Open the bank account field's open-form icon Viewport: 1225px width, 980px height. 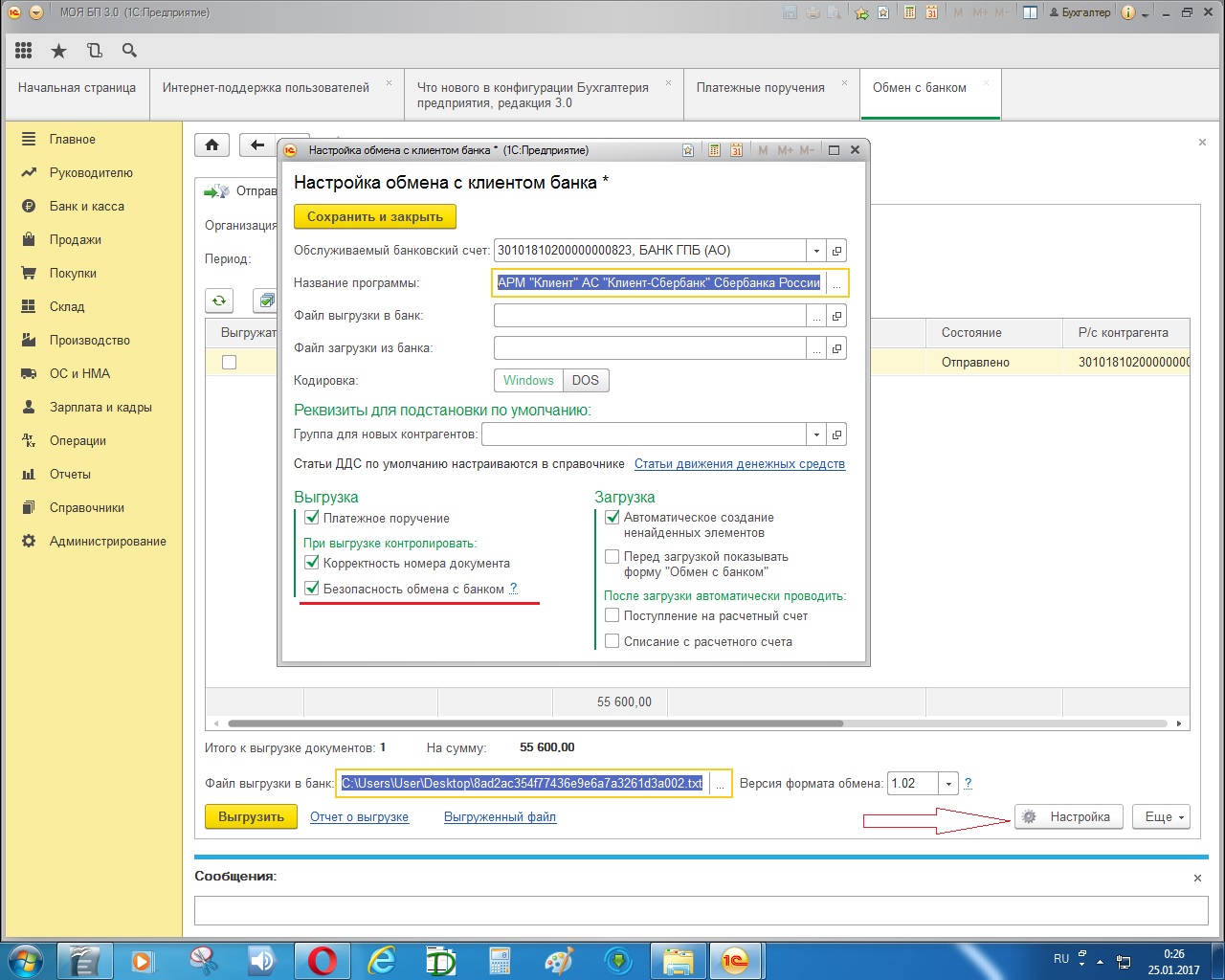836,251
